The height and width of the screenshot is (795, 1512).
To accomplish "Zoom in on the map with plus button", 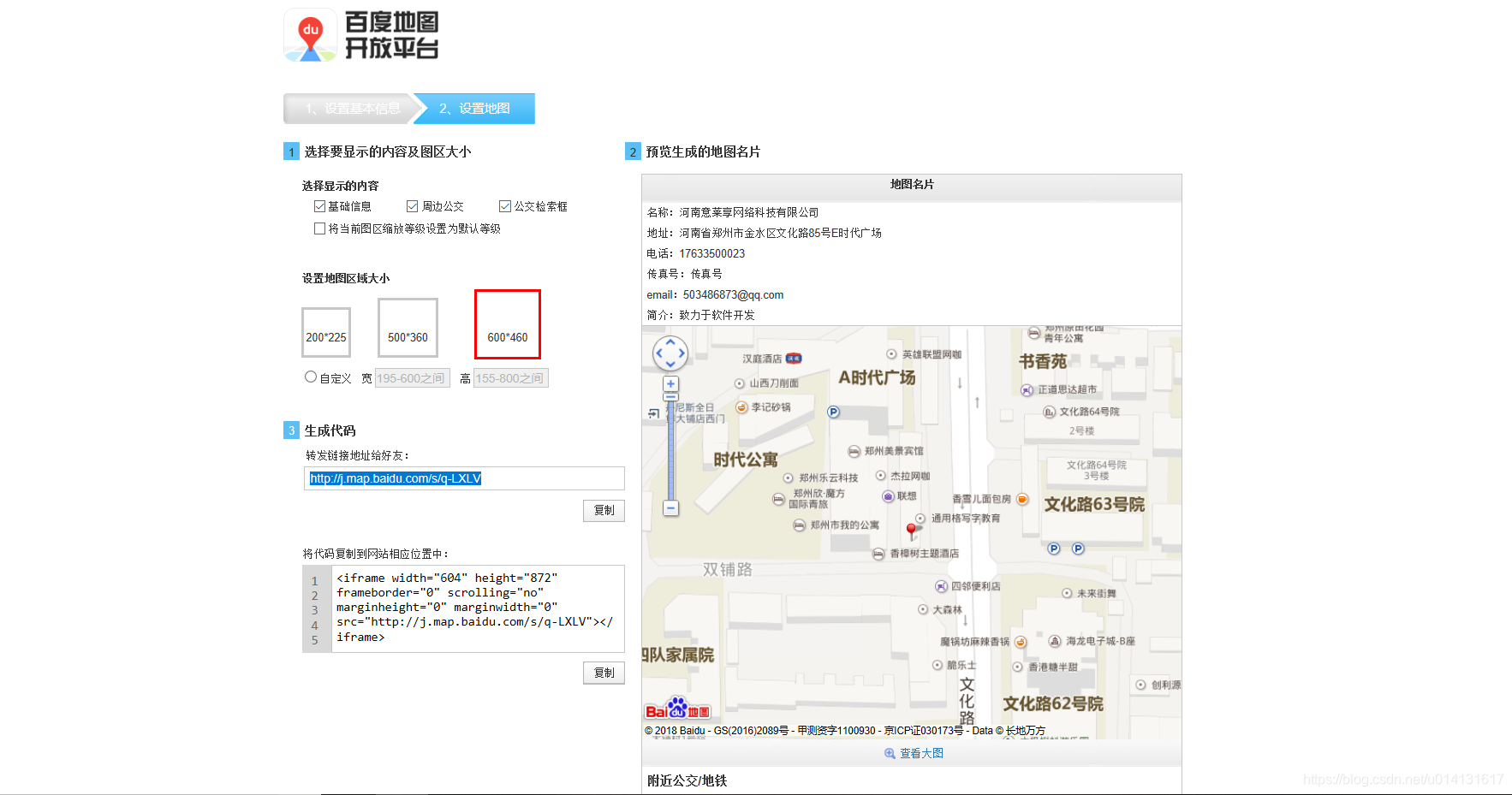I will pyautogui.click(x=671, y=384).
